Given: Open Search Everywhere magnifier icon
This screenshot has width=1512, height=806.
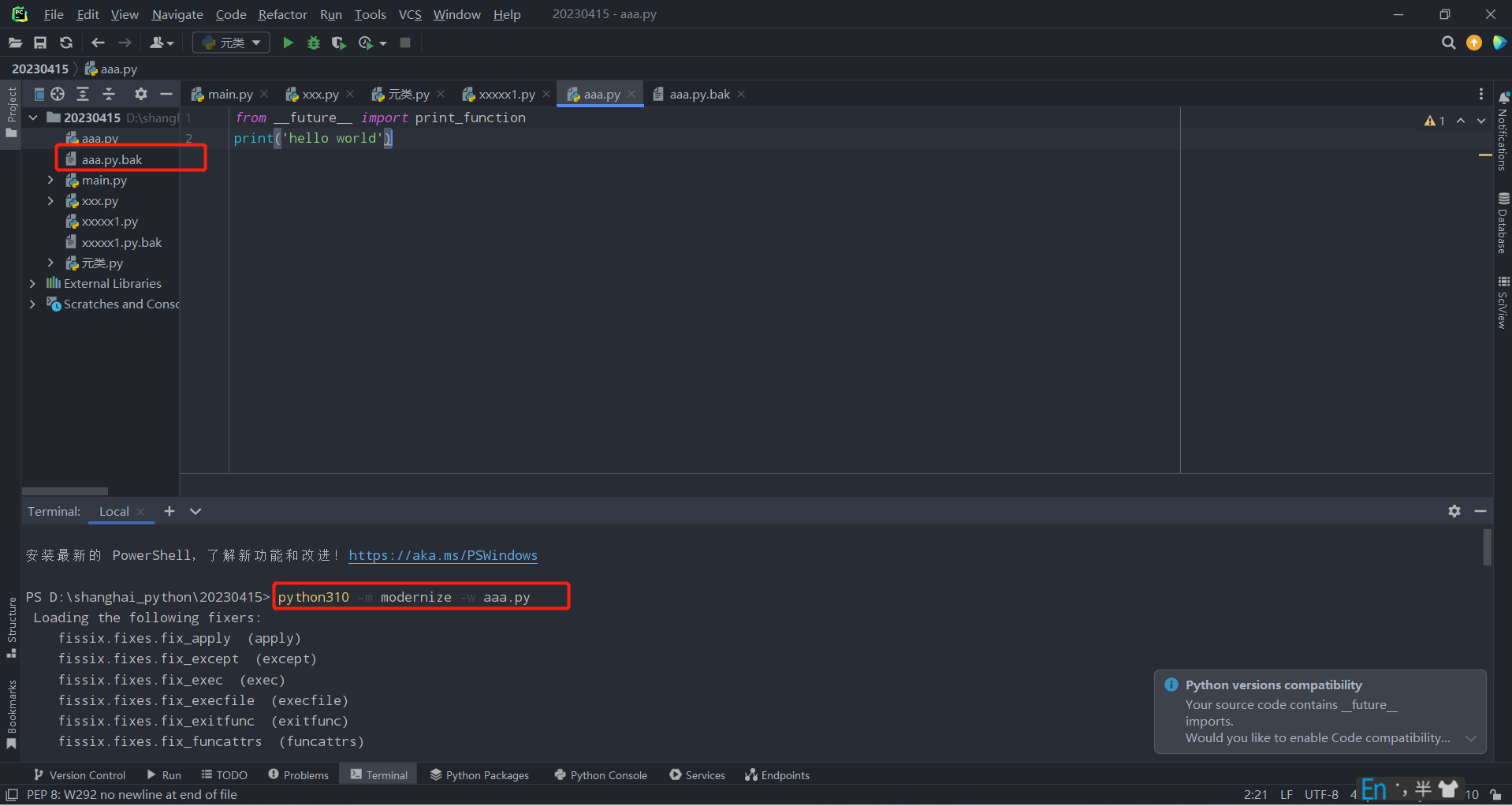Looking at the screenshot, I should click(x=1448, y=43).
